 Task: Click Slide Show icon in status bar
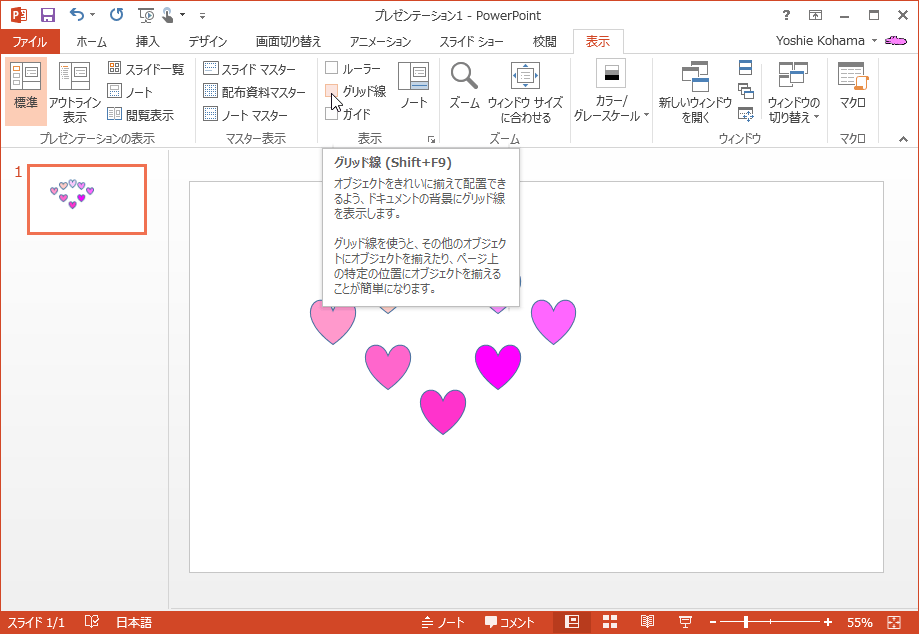tap(685, 622)
